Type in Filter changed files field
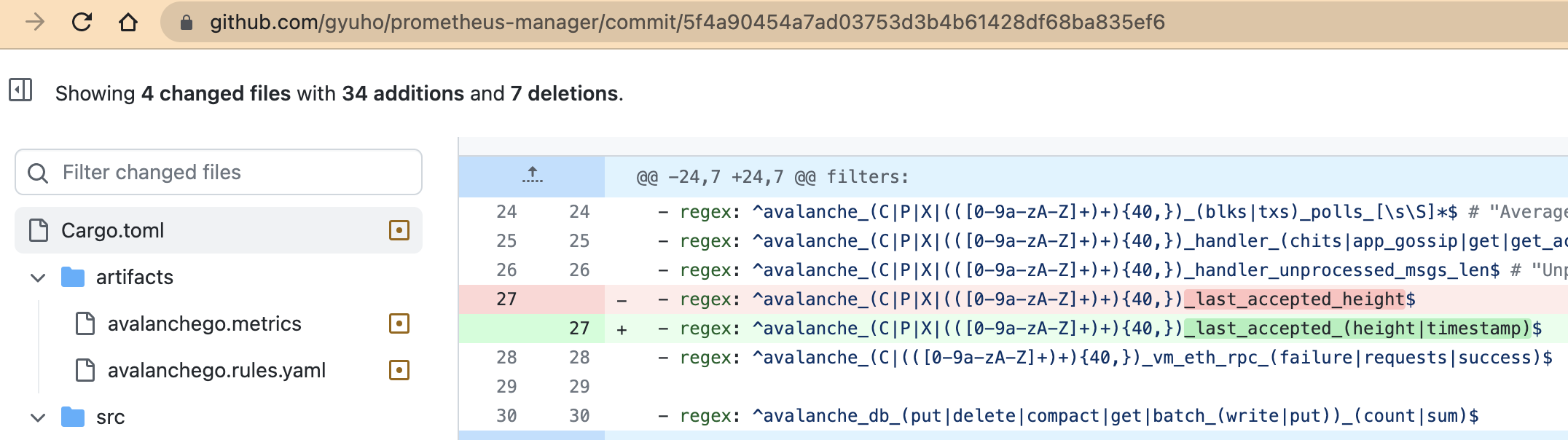 [x=233, y=173]
